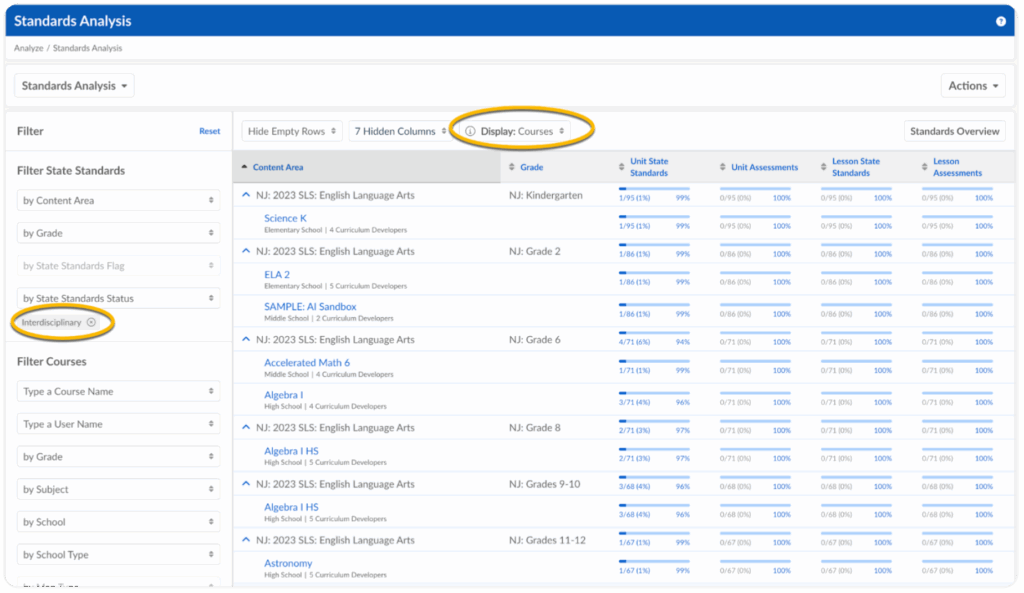This screenshot has width=1024, height=593.
Task: Collapse the NJ: Kindergarten ELA row
Action: [246, 195]
